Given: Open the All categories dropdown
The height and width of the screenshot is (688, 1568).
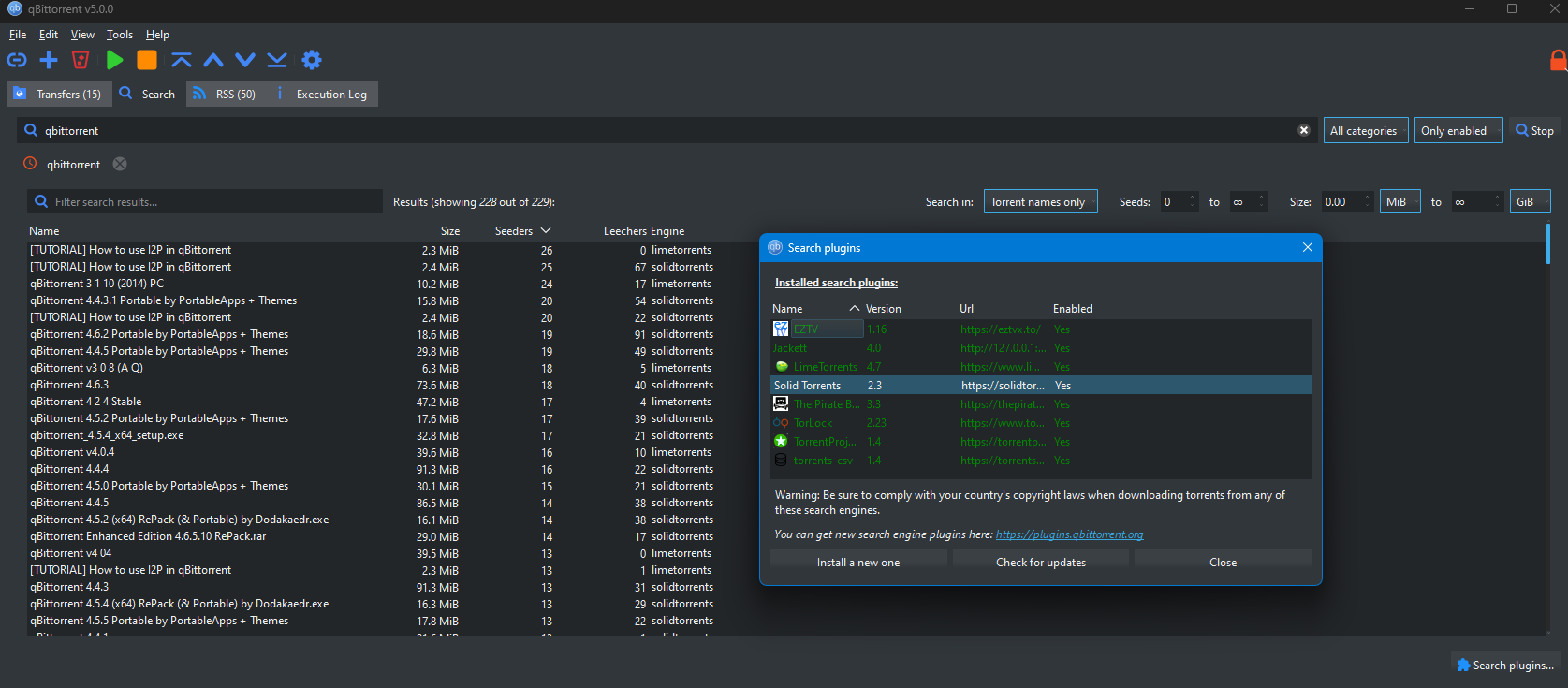Looking at the screenshot, I should [1364, 130].
